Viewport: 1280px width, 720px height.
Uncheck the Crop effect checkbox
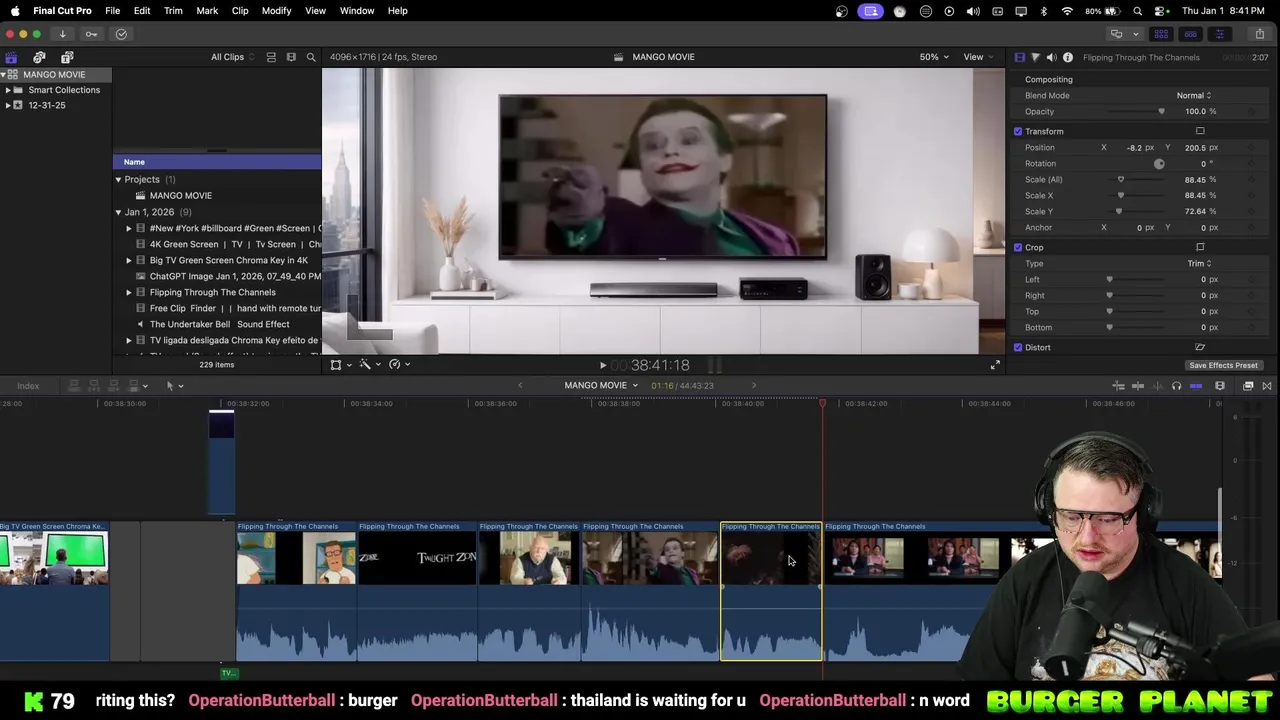1018,247
